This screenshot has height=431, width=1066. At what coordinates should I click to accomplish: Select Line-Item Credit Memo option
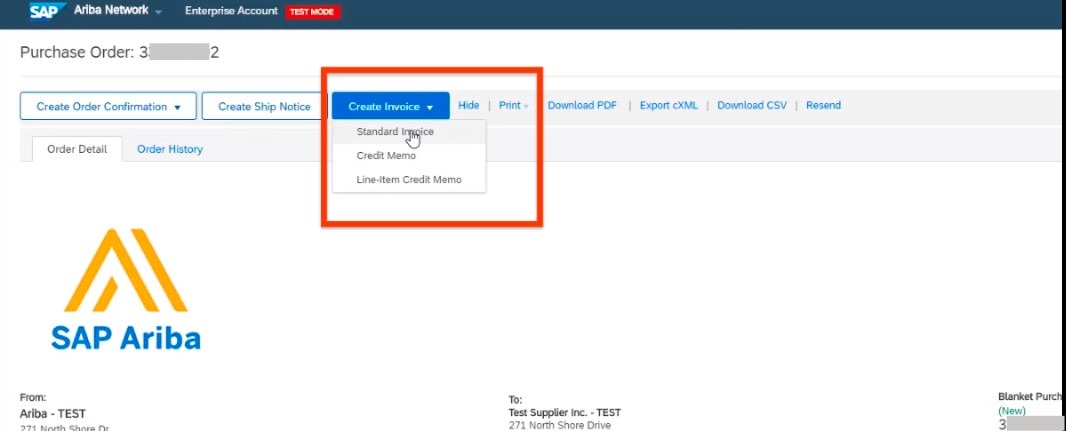tap(409, 179)
